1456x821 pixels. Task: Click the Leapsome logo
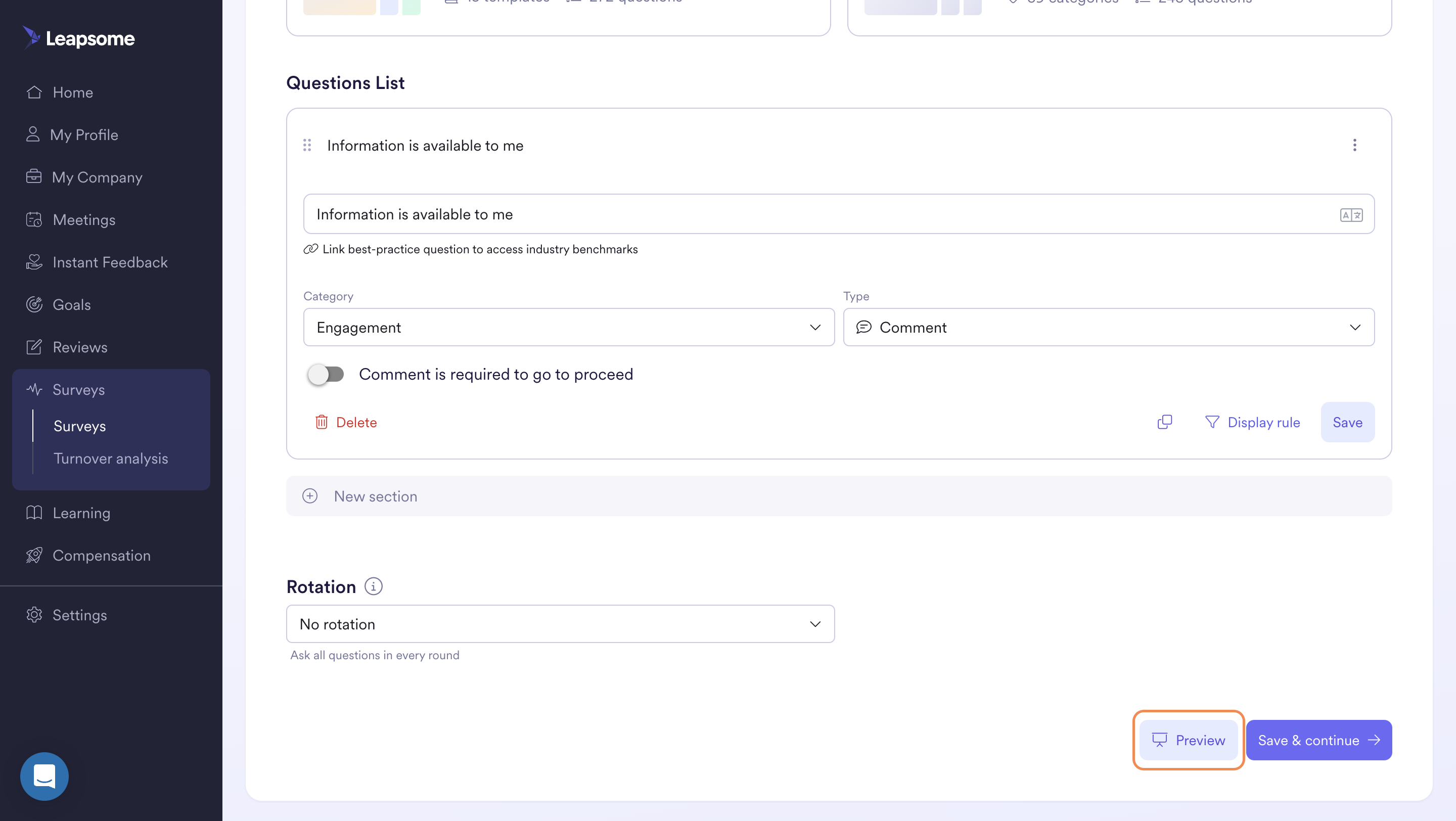pos(78,38)
